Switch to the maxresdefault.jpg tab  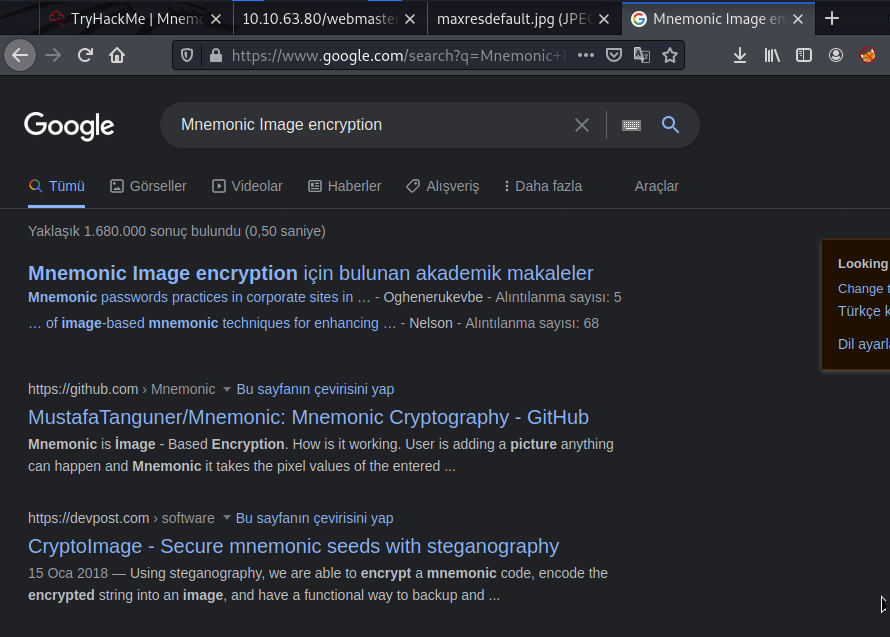(x=524, y=19)
